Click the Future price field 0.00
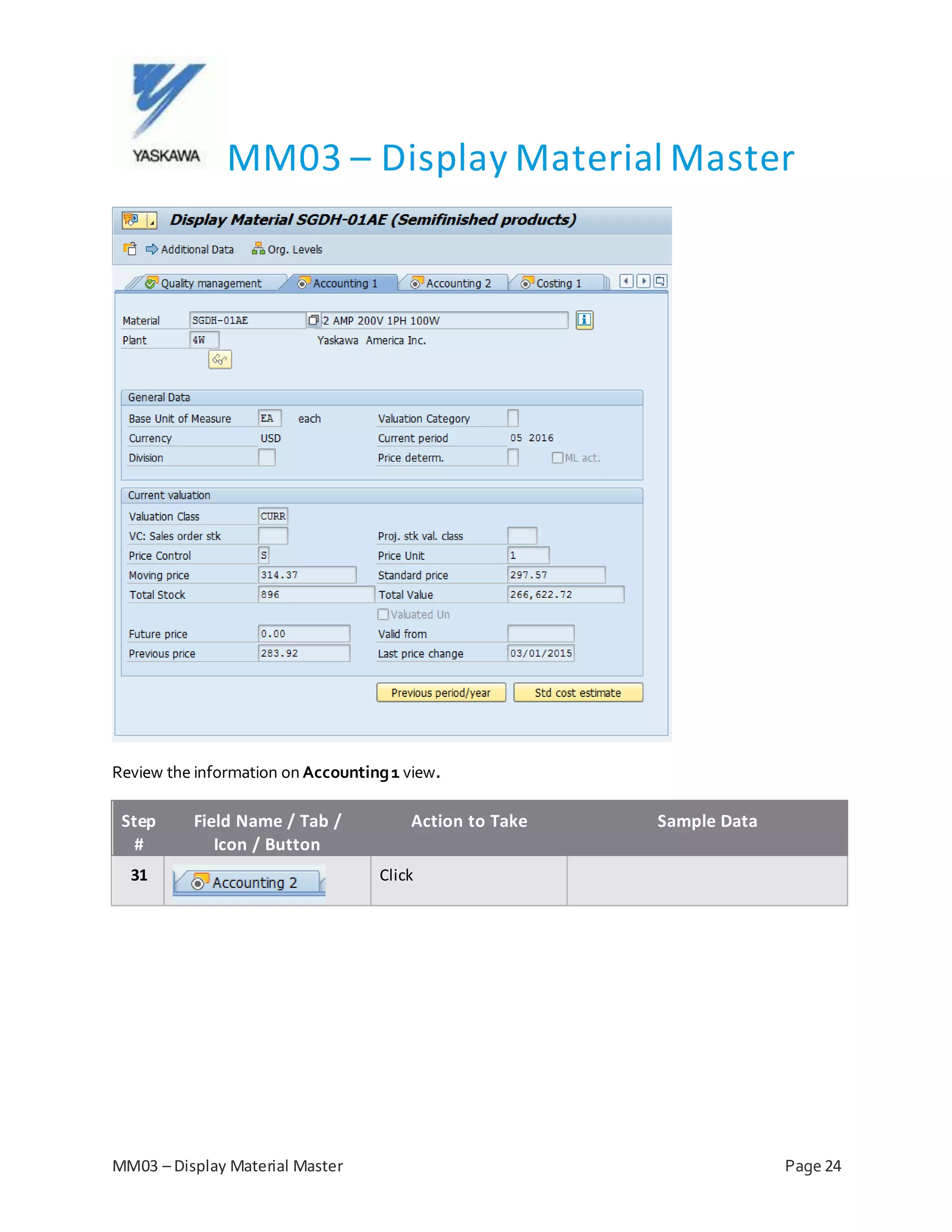This screenshot has height=1232, width=952. click(304, 634)
